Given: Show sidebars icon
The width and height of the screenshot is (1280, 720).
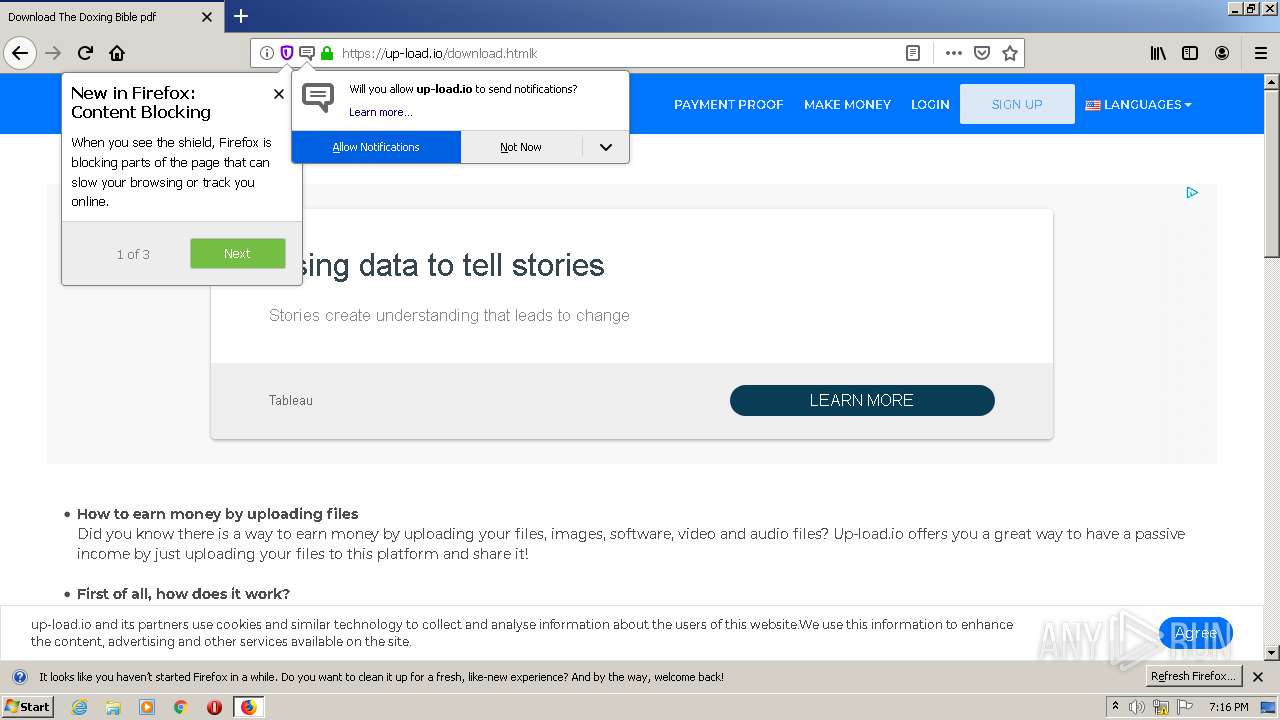Looking at the screenshot, I should coord(1190,53).
